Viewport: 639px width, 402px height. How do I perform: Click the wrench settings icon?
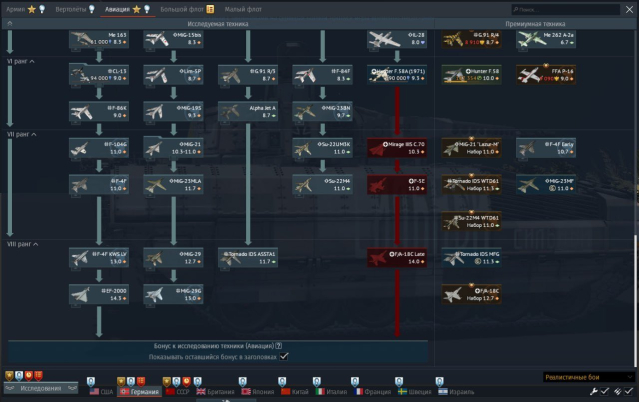(593, 391)
